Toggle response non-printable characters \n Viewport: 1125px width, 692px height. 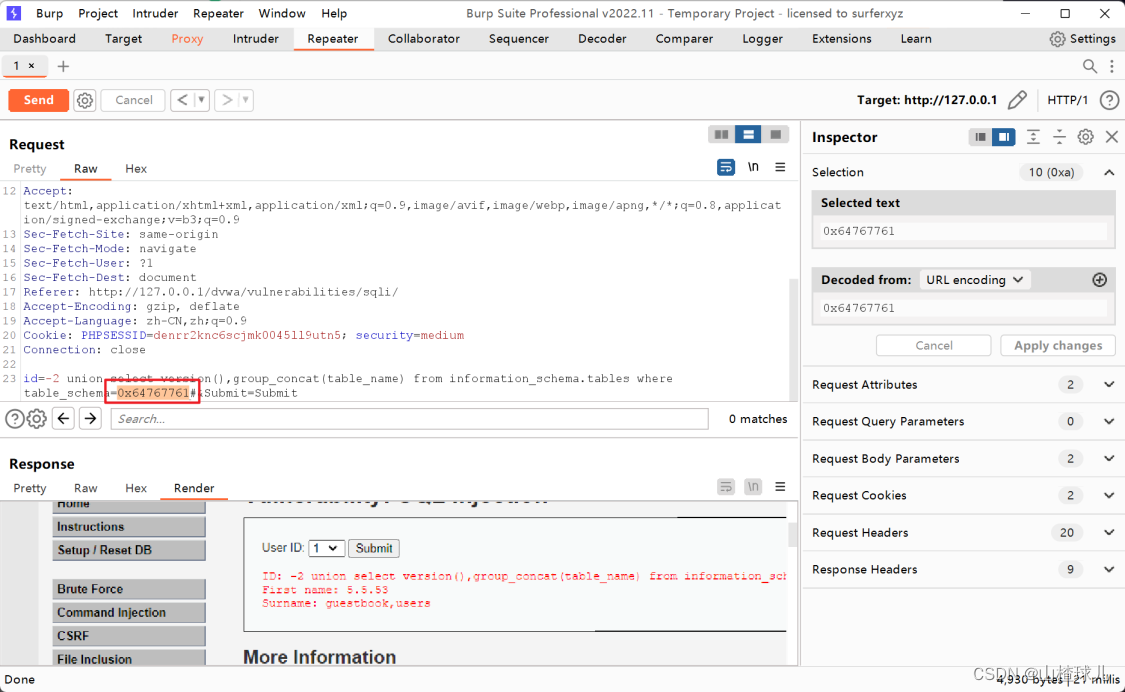pos(753,487)
